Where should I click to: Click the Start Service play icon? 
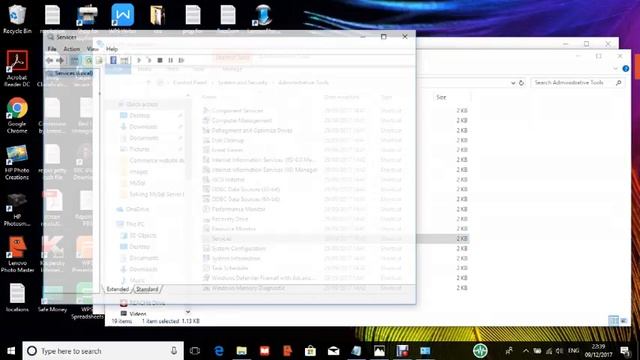pos(139,60)
